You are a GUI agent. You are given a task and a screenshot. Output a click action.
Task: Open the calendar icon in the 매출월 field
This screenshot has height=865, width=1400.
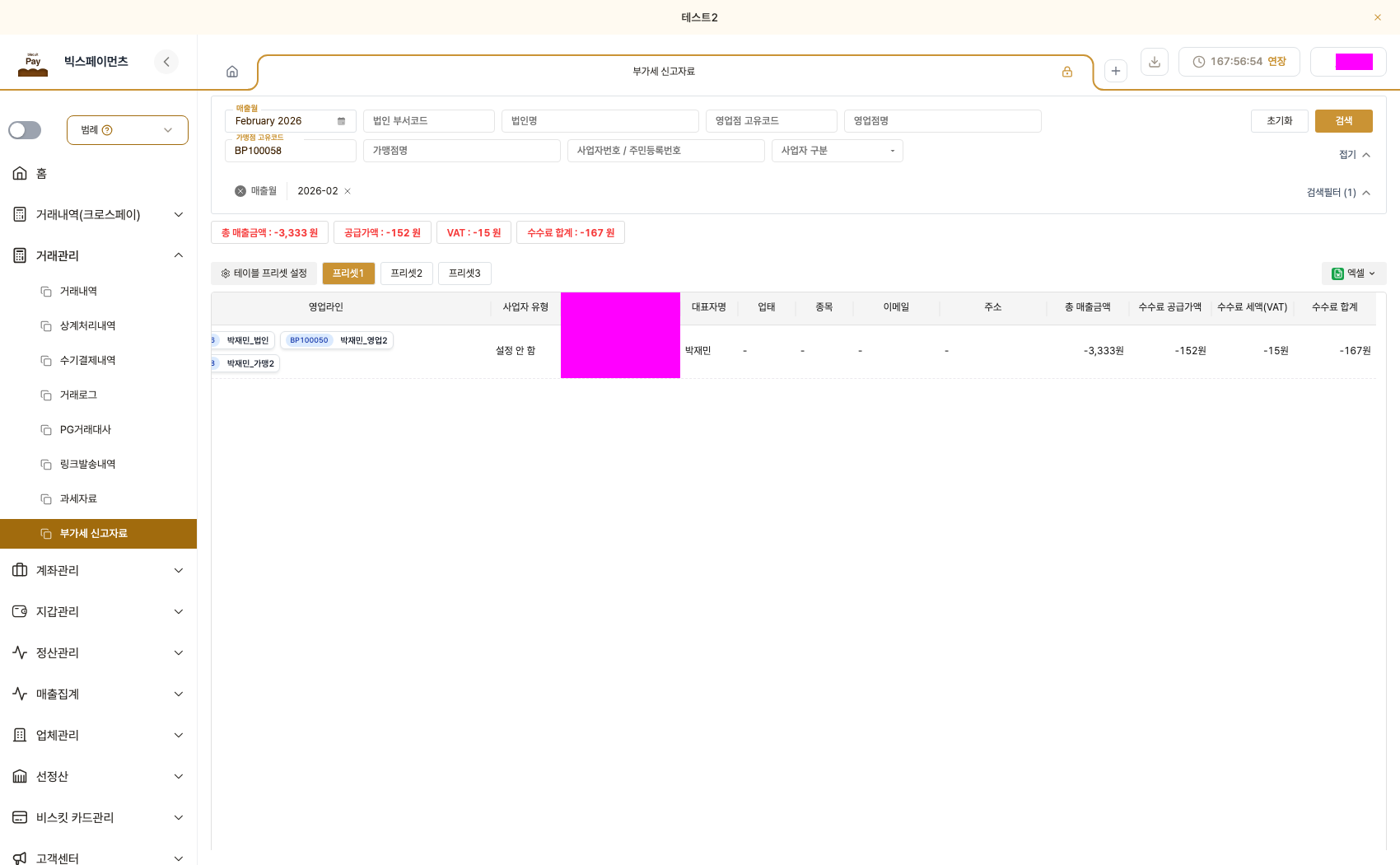341,121
